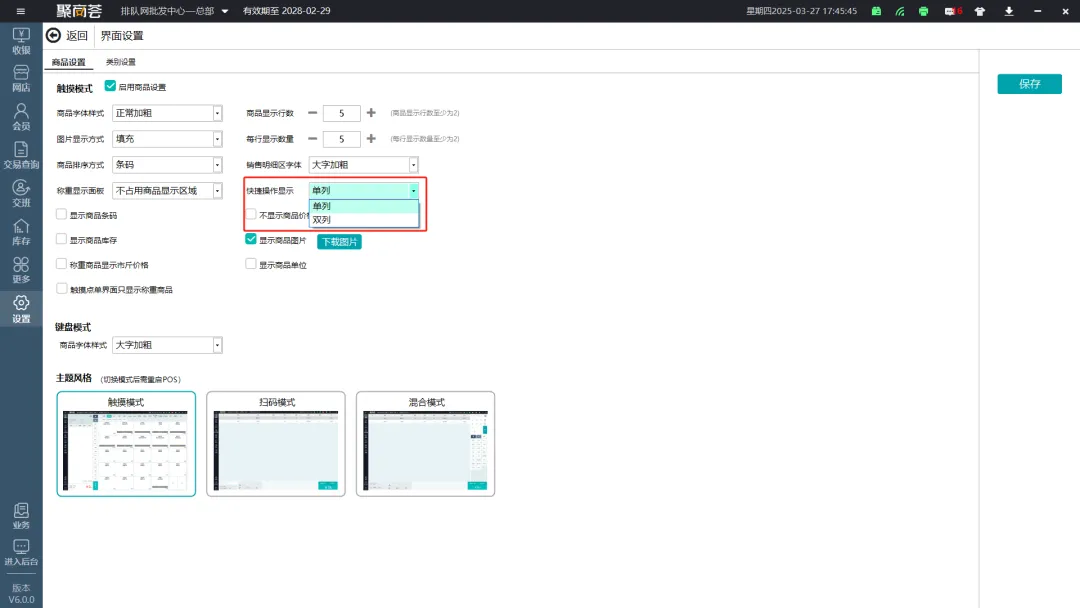Click the 保存 save button

tap(1029, 84)
